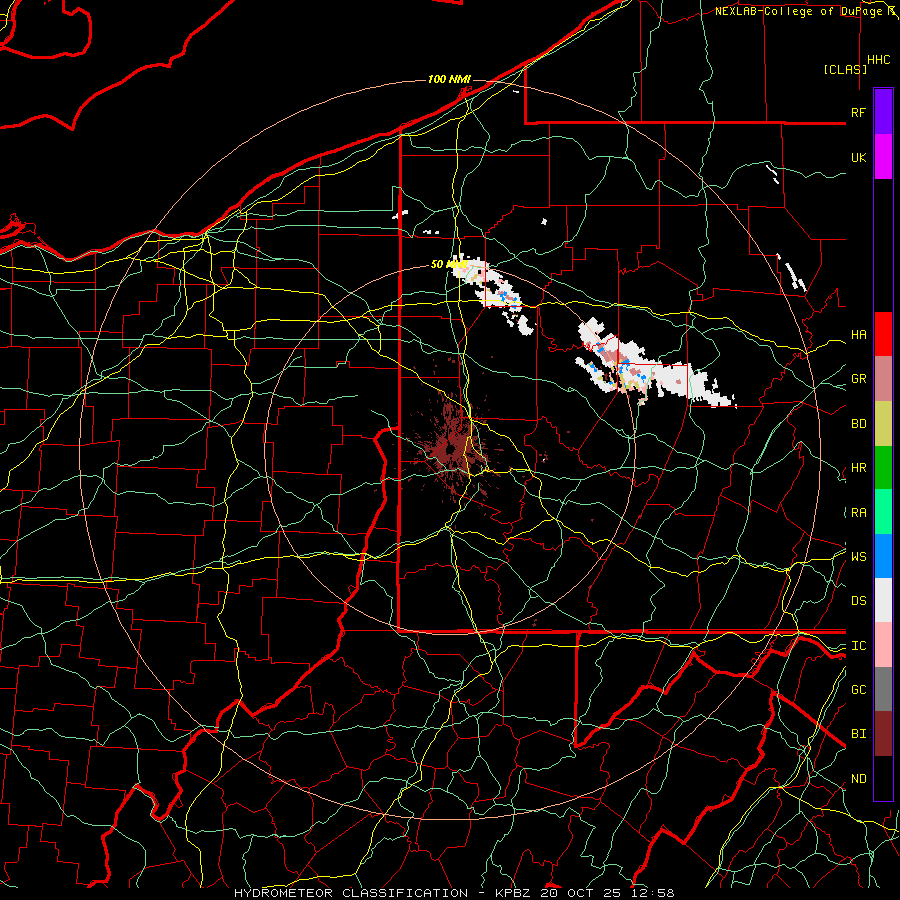The width and height of the screenshot is (900, 900).
Task: Click the 50 NMI range ring label
Action: click(449, 264)
